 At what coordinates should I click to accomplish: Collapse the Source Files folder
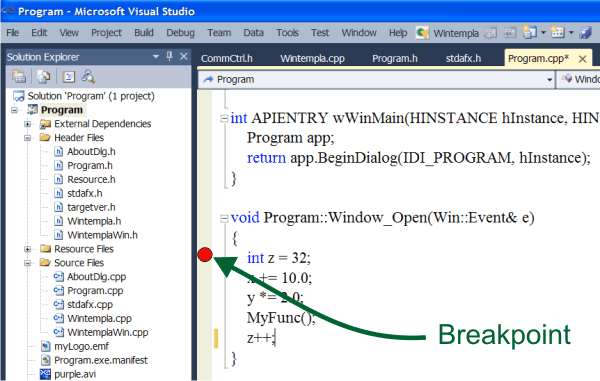(x=28, y=263)
